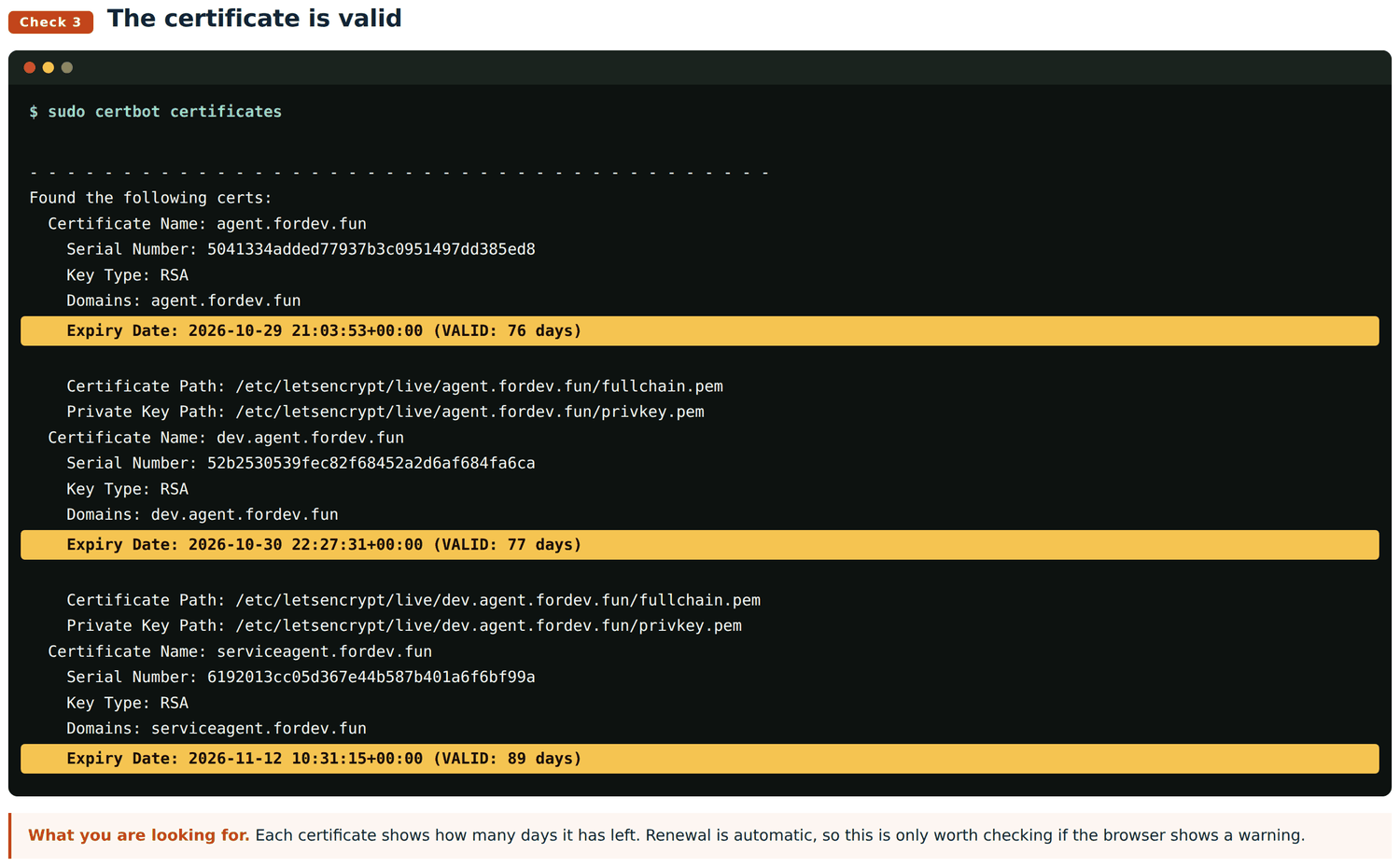Click the heading The certificate is valid

tap(255, 19)
